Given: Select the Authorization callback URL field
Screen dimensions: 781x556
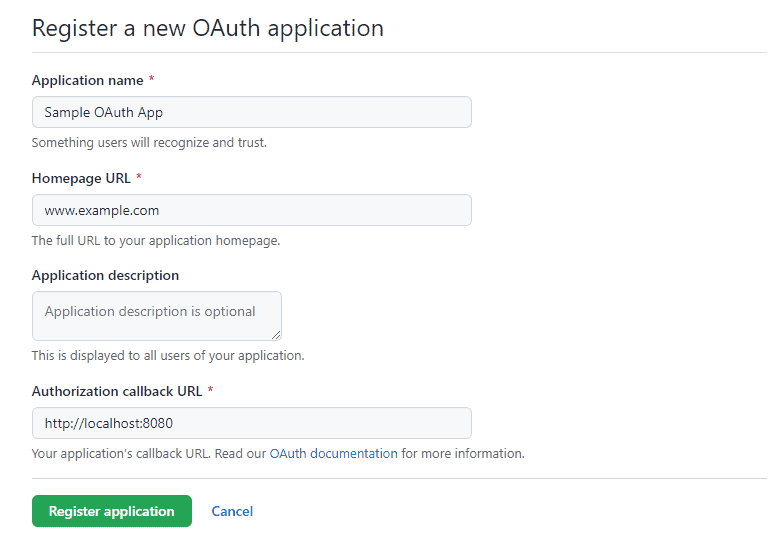Looking at the screenshot, I should tap(251, 423).
